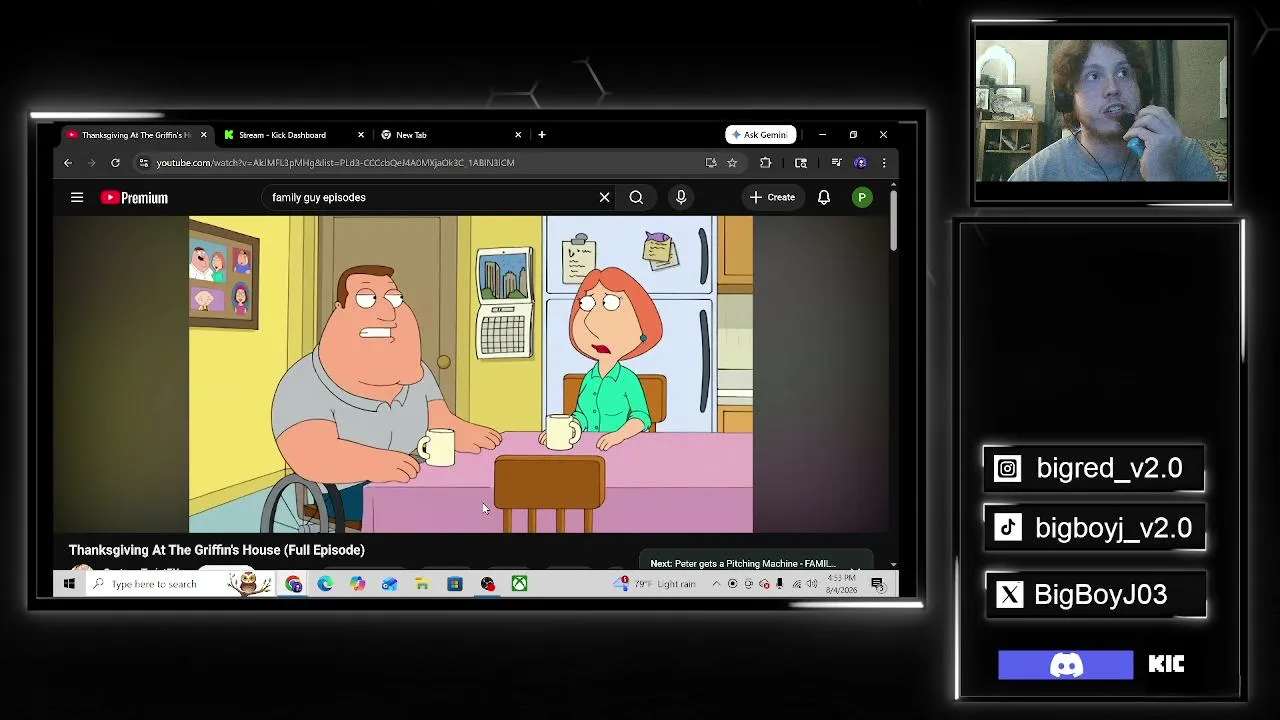Screen dimensions: 1280x720
Task: Open Chrome's three-dot menu
Action: [x=883, y=163]
